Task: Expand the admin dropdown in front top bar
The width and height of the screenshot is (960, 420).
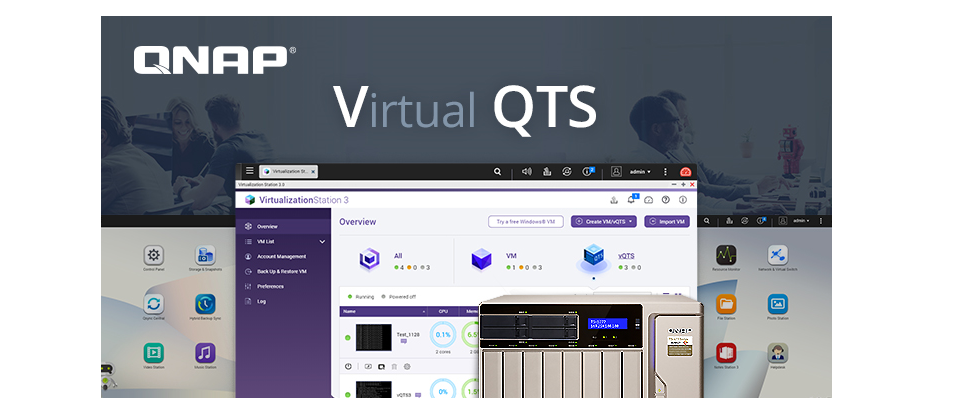Action: pos(640,172)
